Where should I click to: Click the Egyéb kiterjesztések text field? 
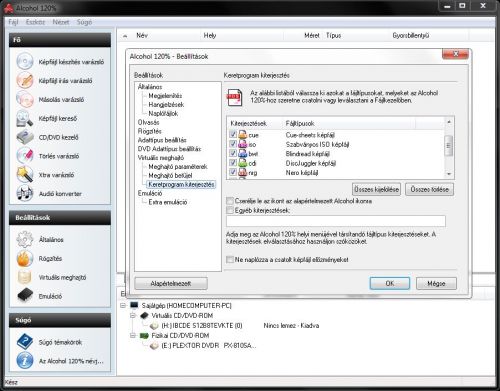point(336,221)
